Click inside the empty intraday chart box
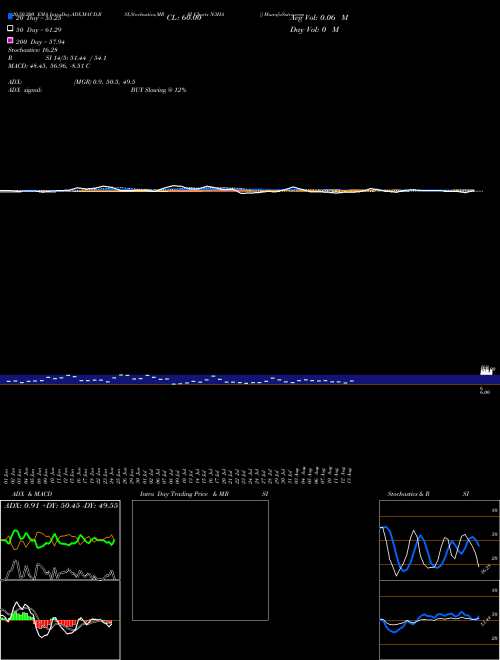The width and height of the screenshot is (500, 660). tap(200, 560)
